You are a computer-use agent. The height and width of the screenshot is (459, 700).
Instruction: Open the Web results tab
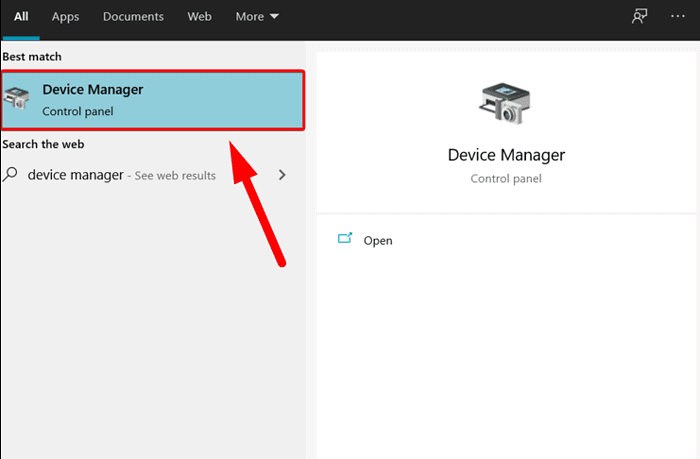200,17
